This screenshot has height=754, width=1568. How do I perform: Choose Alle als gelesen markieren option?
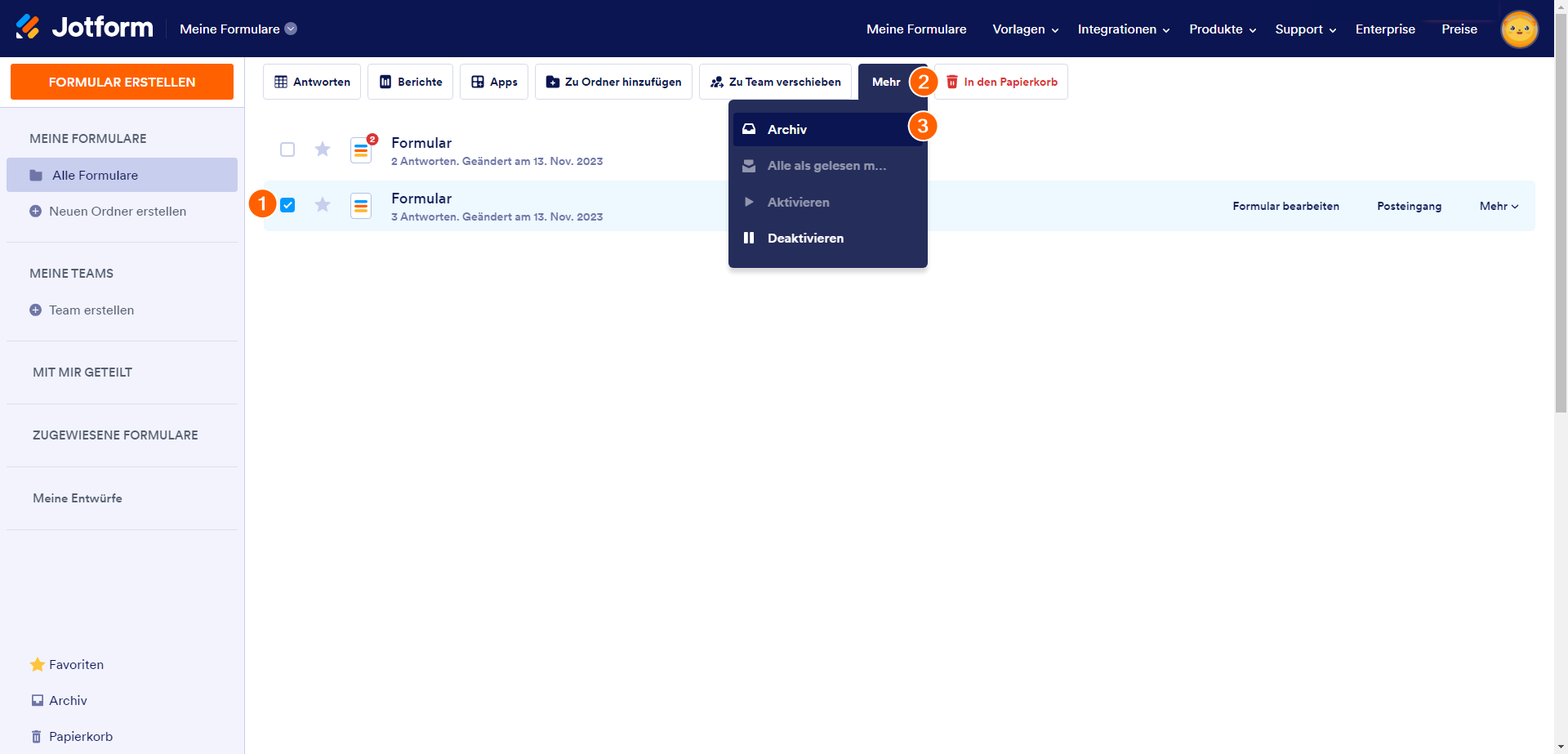(x=828, y=166)
